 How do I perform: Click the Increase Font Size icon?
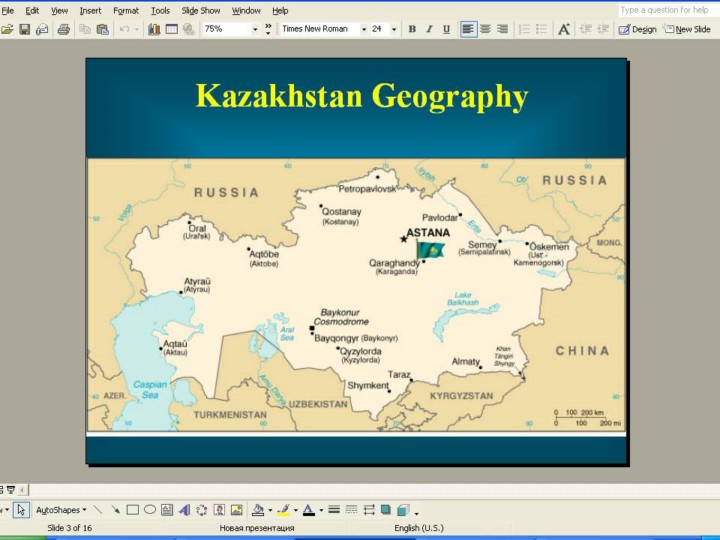pyautogui.click(x=564, y=30)
